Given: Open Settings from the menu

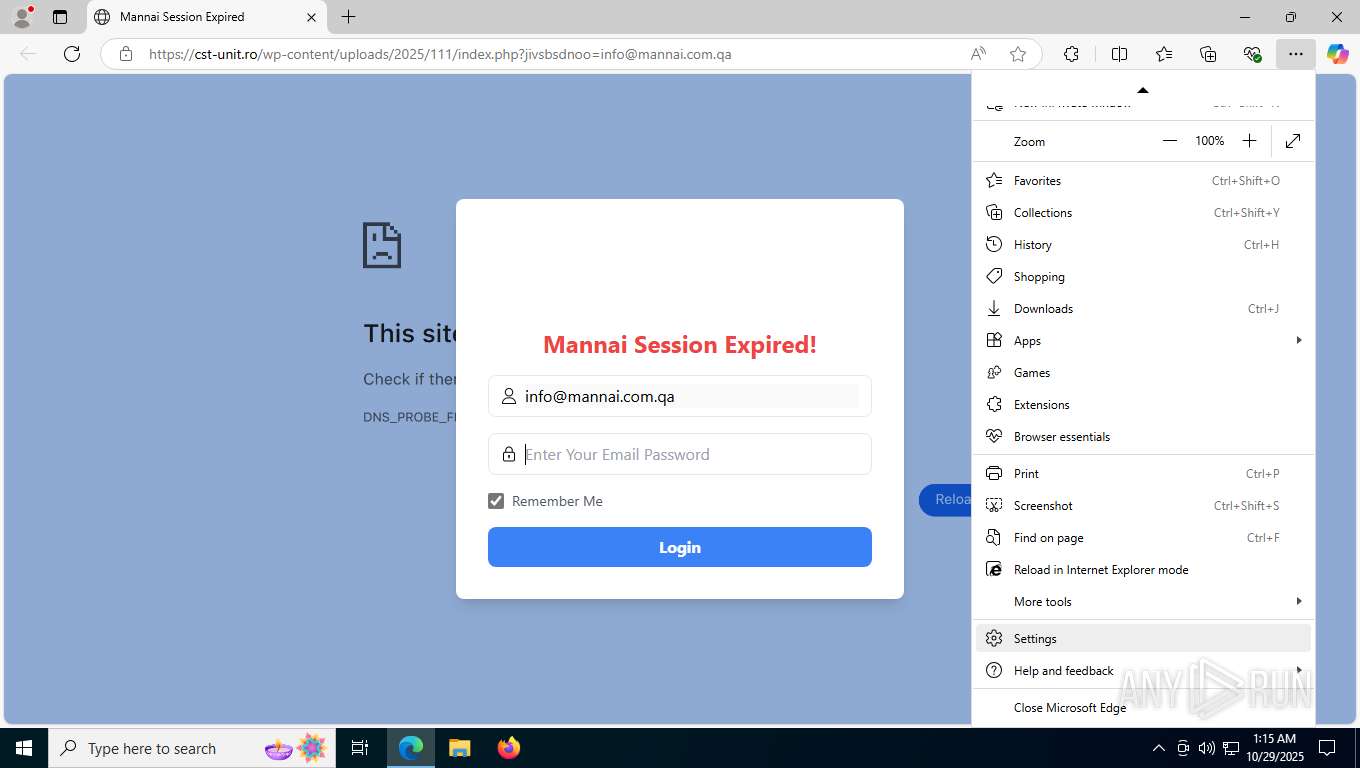Looking at the screenshot, I should 1143,639.
